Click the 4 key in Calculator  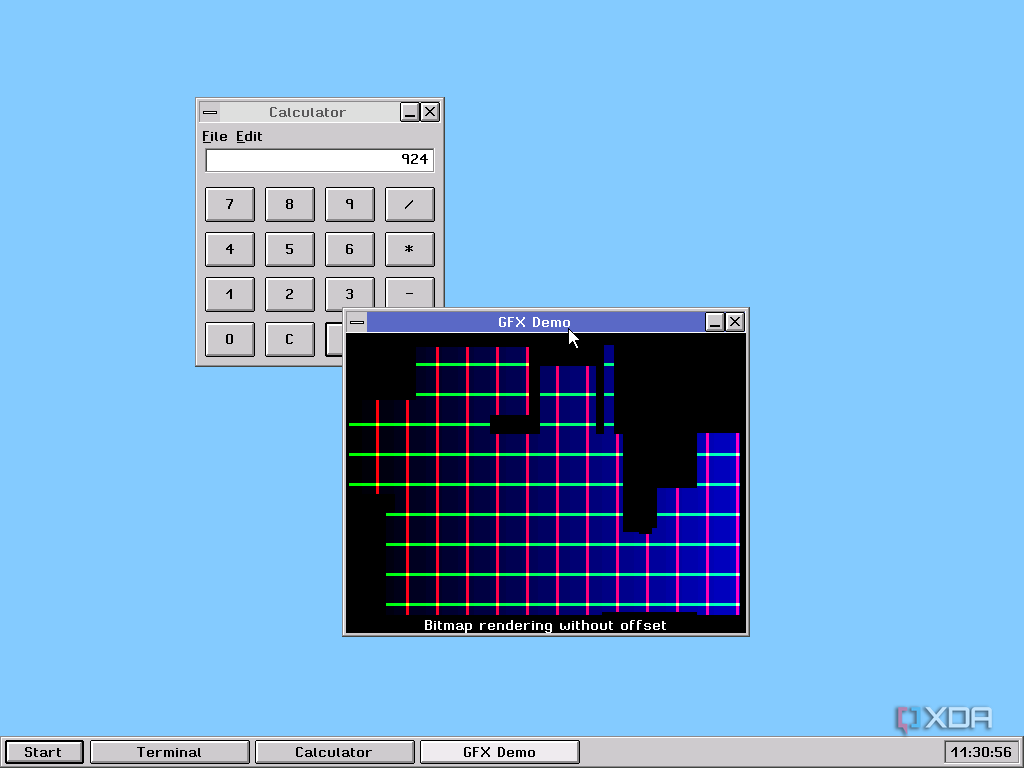(x=230, y=249)
